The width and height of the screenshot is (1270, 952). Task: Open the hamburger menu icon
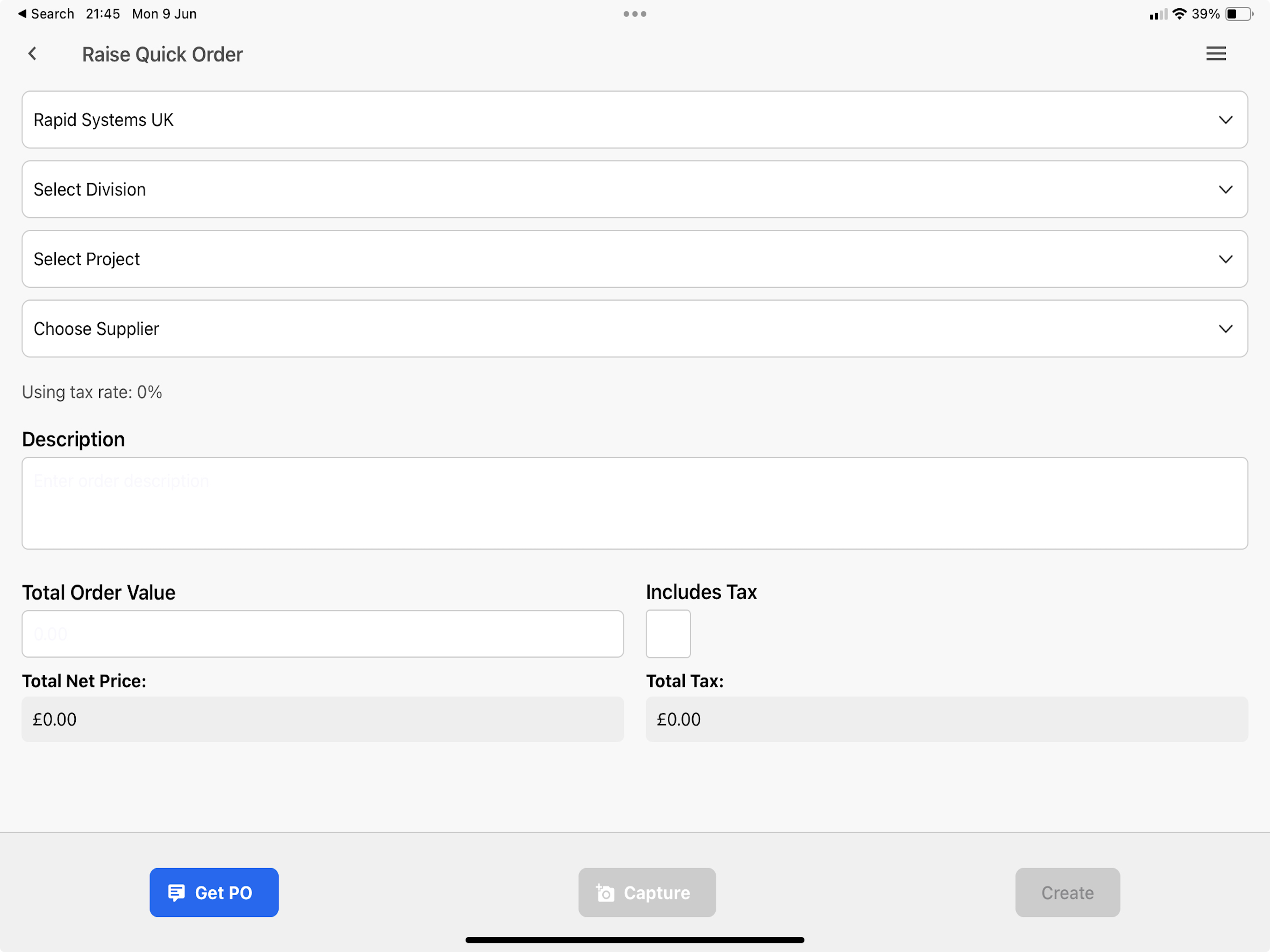(x=1216, y=54)
